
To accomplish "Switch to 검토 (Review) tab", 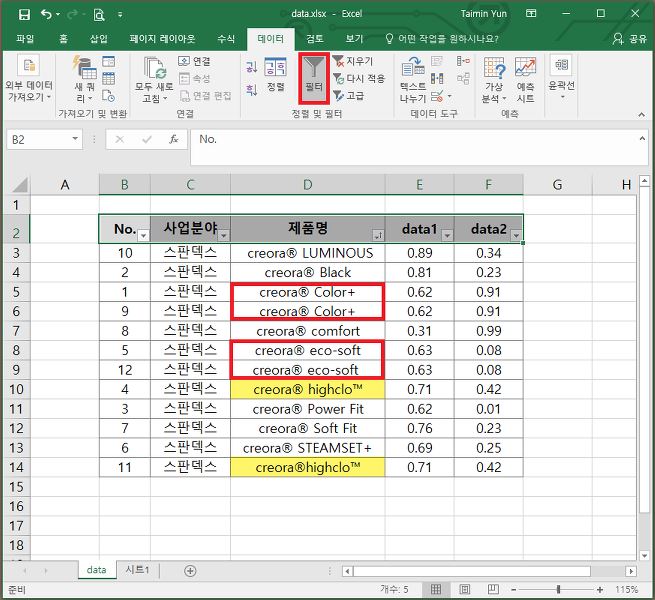I will (x=315, y=39).
